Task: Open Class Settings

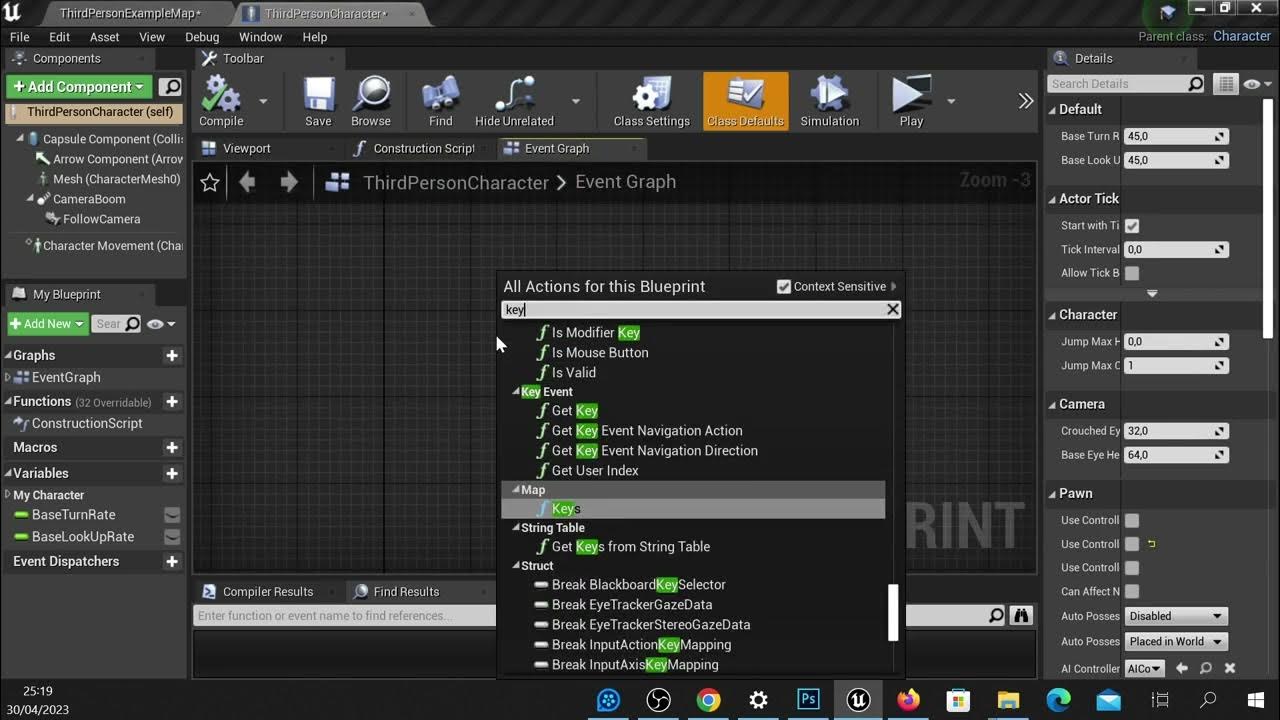Action: pyautogui.click(x=652, y=101)
